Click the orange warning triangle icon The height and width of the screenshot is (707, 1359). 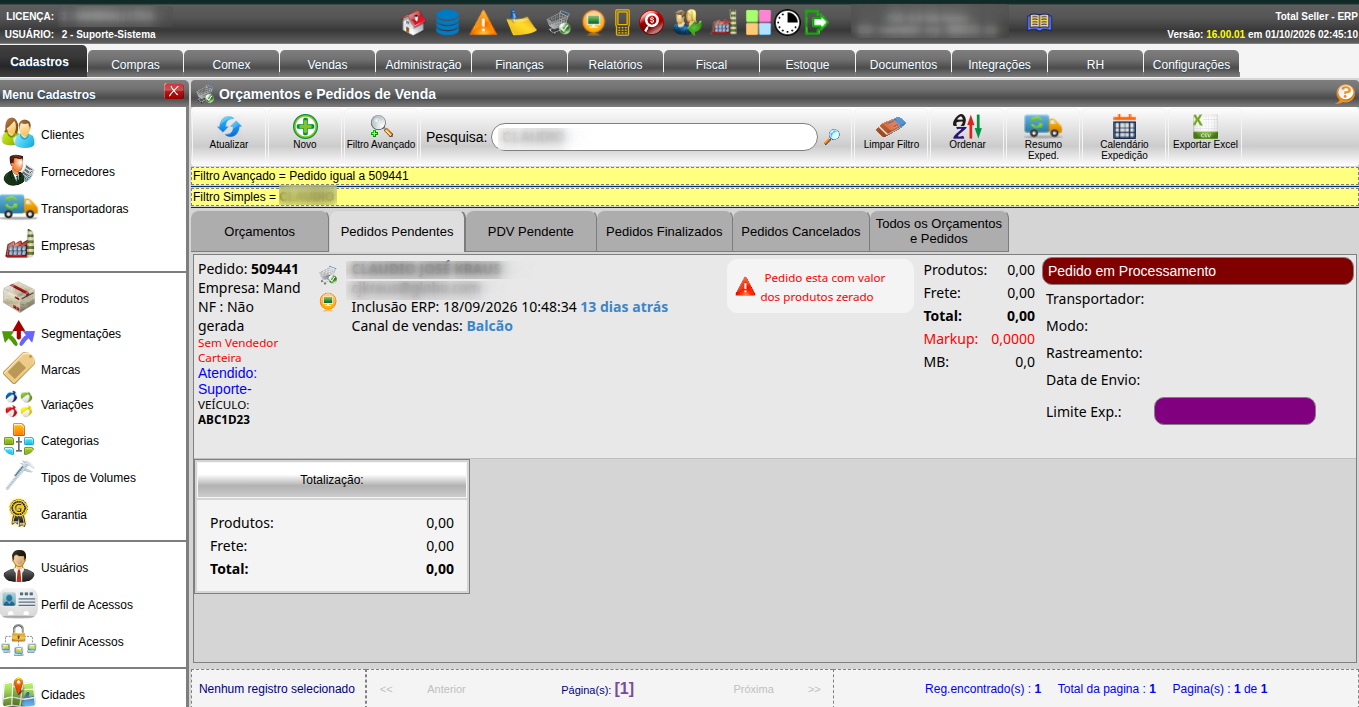point(483,22)
